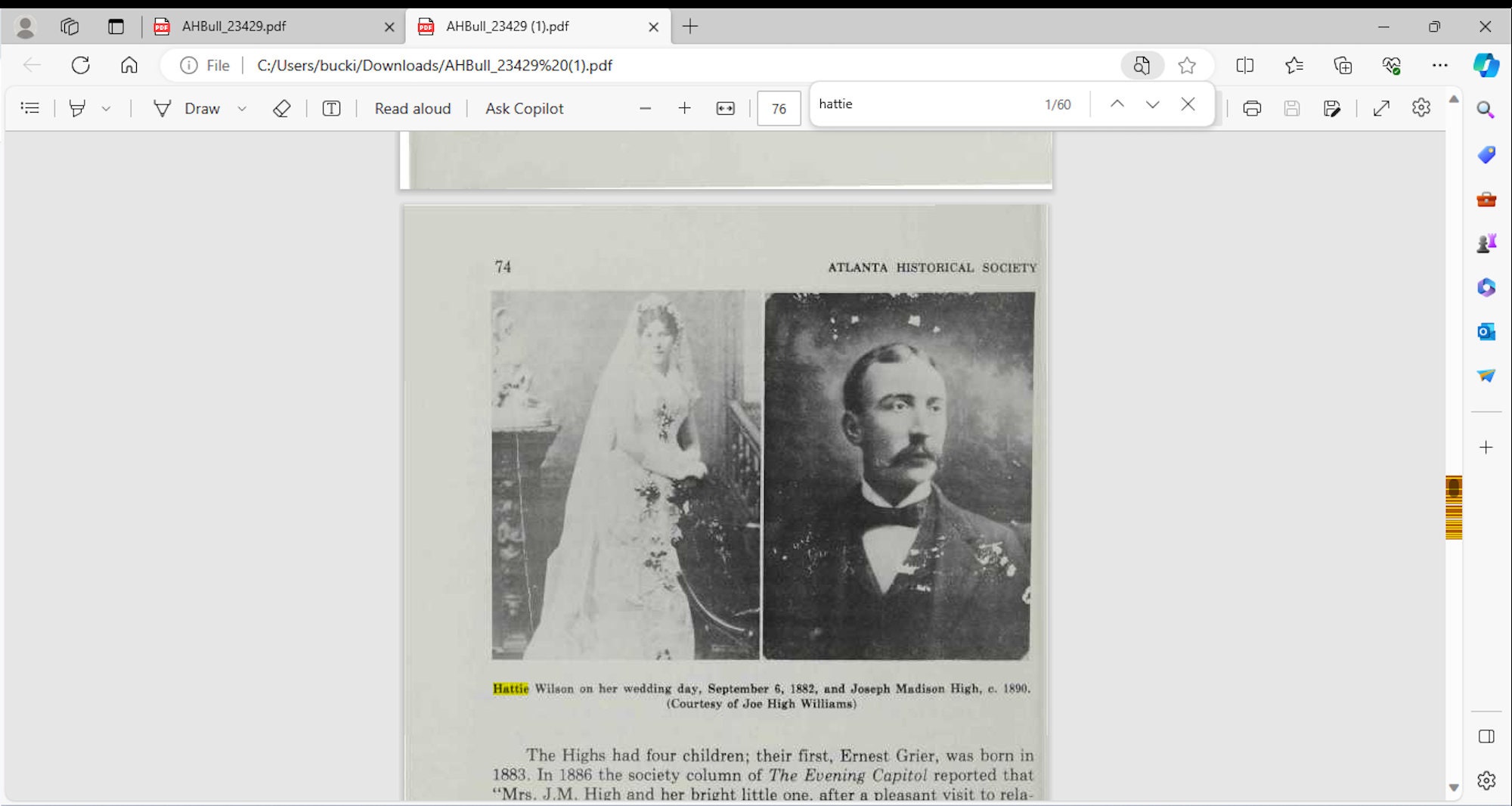The width and height of the screenshot is (1512, 806).
Task: Customize sidebar with plus button
Action: click(x=1486, y=448)
